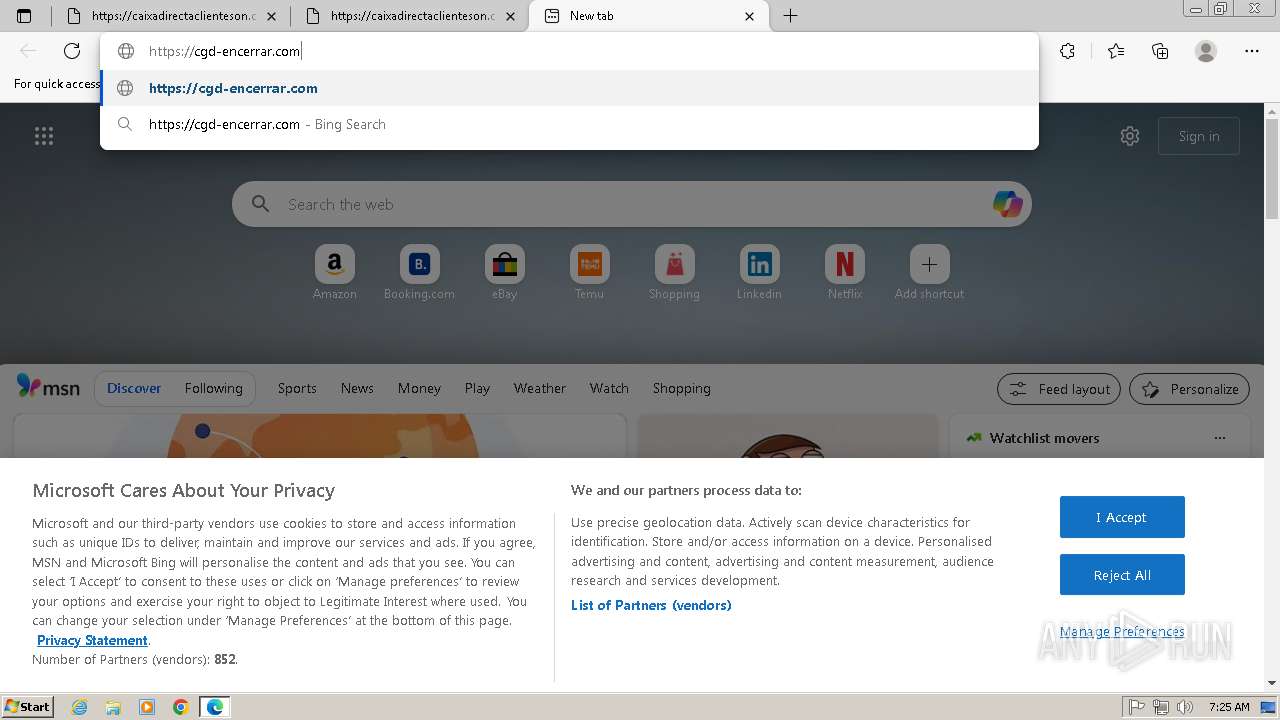Viewport: 1280px width, 720px height.
Task: Open the Play category
Action: 477,388
